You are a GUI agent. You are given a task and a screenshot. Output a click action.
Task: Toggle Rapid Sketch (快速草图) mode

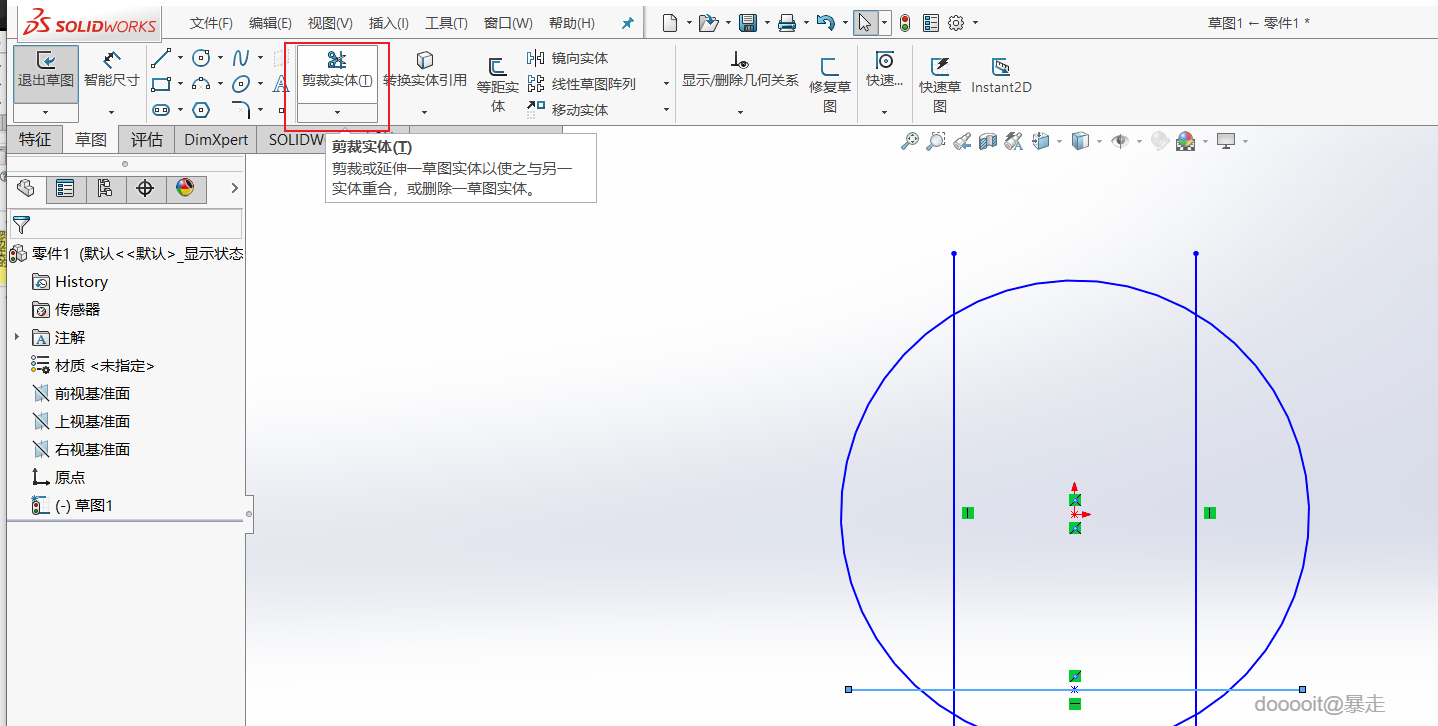click(x=939, y=82)
